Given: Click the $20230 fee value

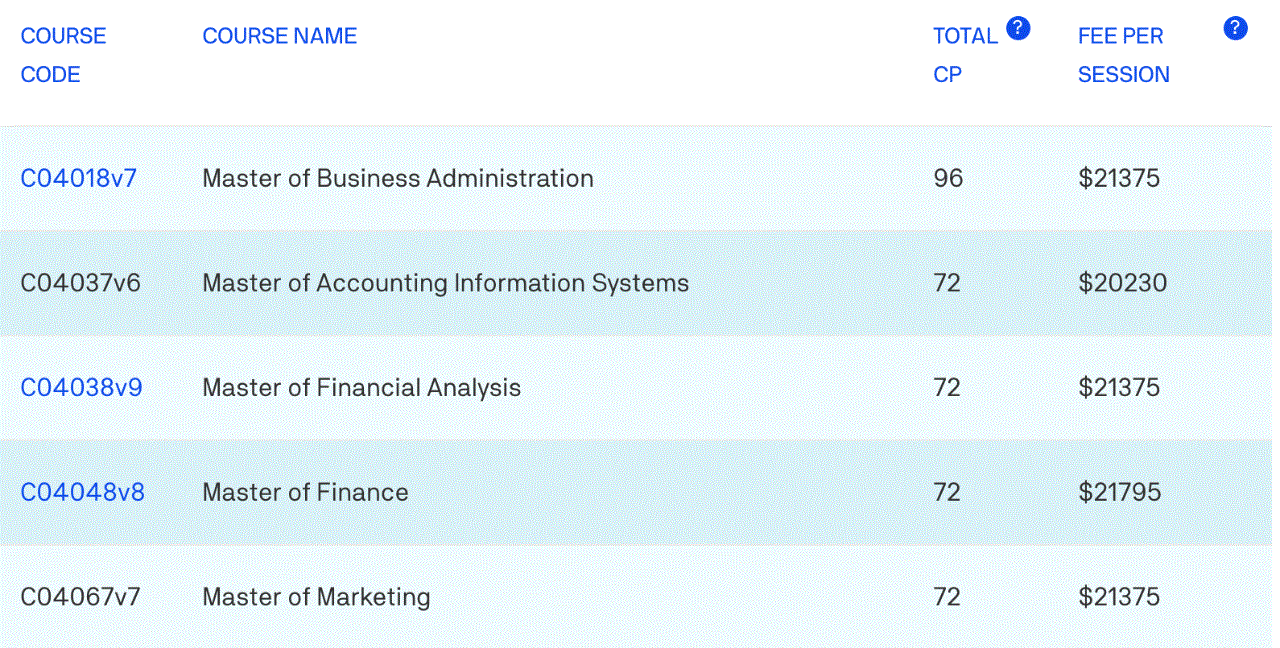Looking at the screenshot, I should coord(1122,284).
